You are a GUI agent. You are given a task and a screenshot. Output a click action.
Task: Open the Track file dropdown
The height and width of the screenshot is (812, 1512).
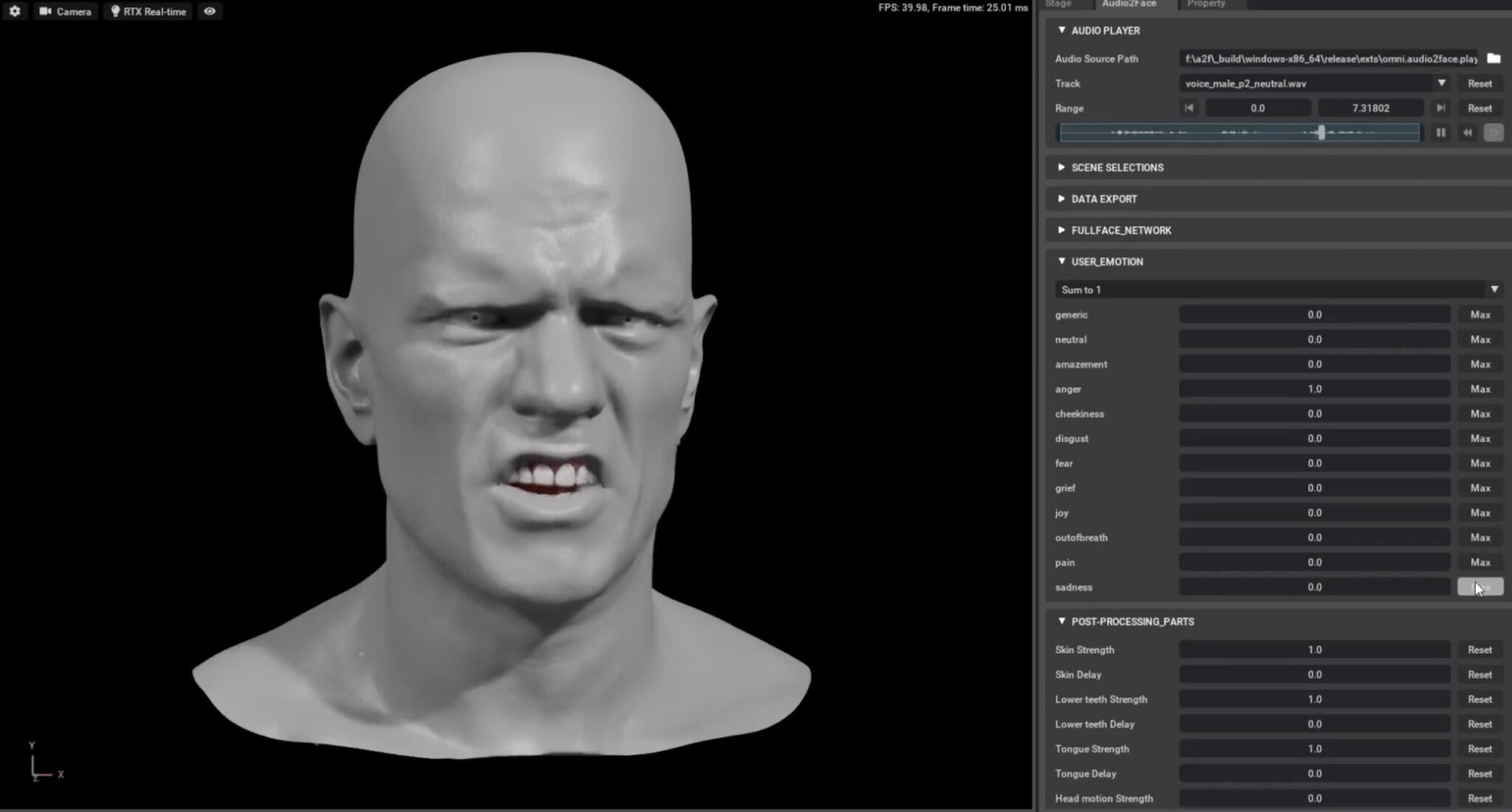[1441, 83]
